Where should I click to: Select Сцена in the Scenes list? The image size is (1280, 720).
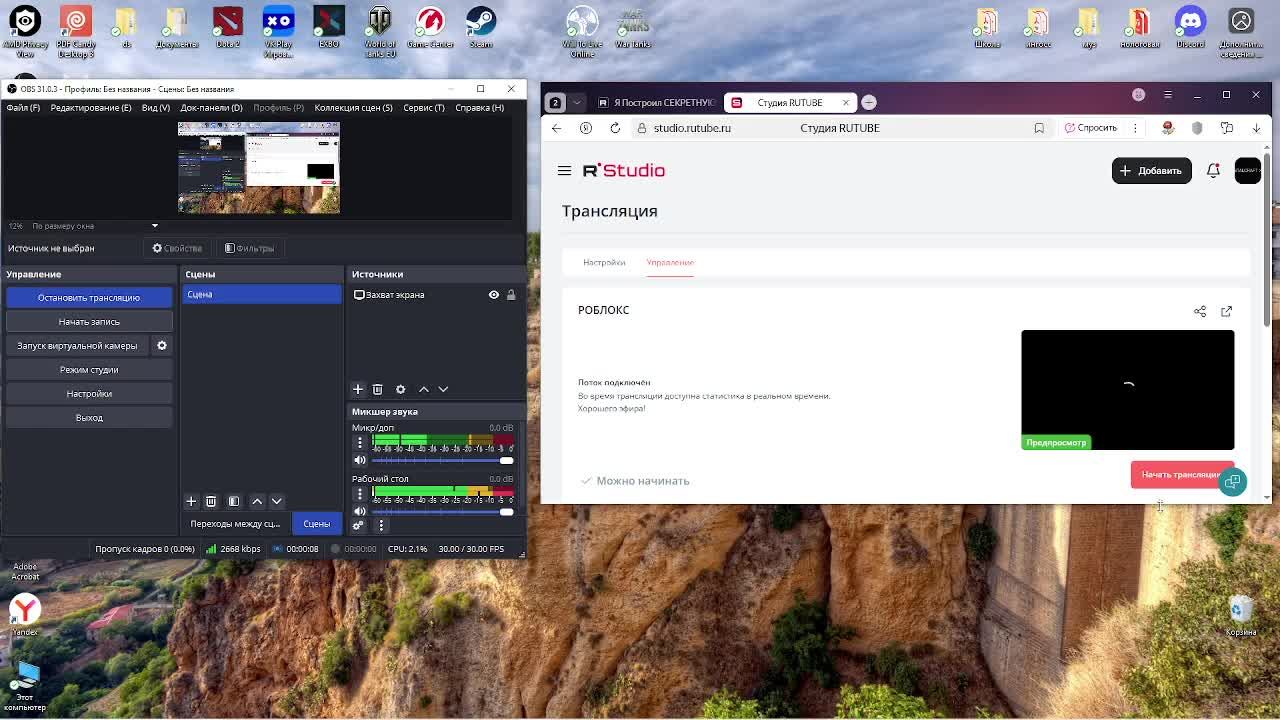coord(262,295)
